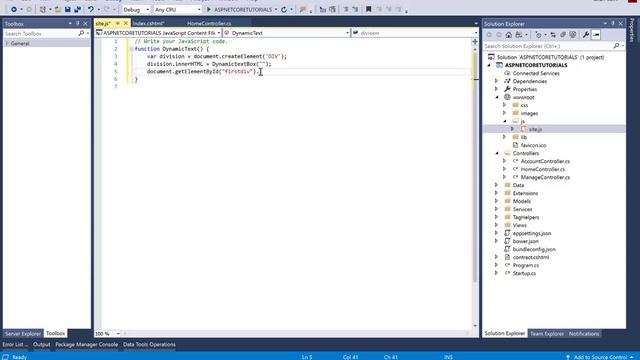The image size is (640, 360).
Task: Expand the General section in Toolbox
Action: pos(7,43)
